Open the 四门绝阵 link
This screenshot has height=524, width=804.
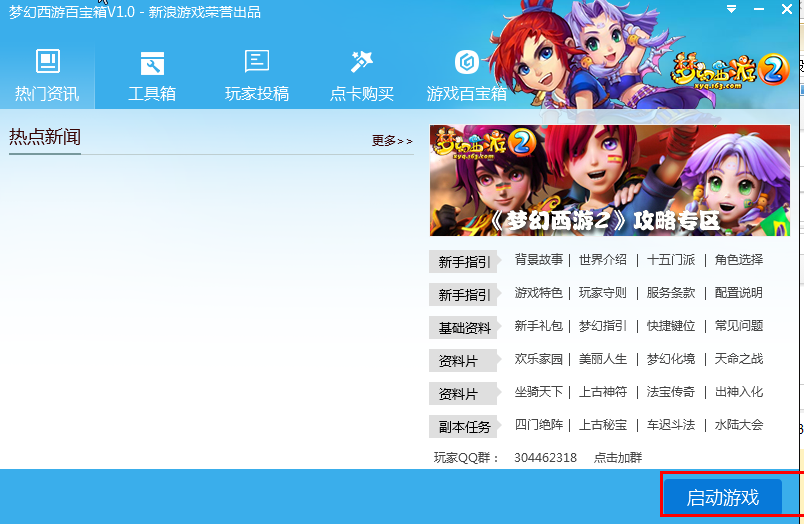click(x=538, y=425)
